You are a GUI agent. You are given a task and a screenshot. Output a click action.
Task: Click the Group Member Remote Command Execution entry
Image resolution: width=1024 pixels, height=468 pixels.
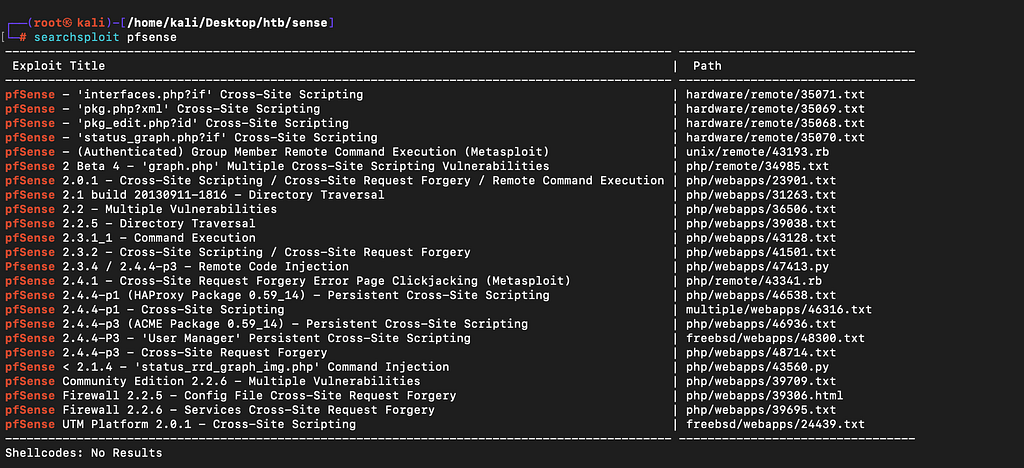point(278,152)
